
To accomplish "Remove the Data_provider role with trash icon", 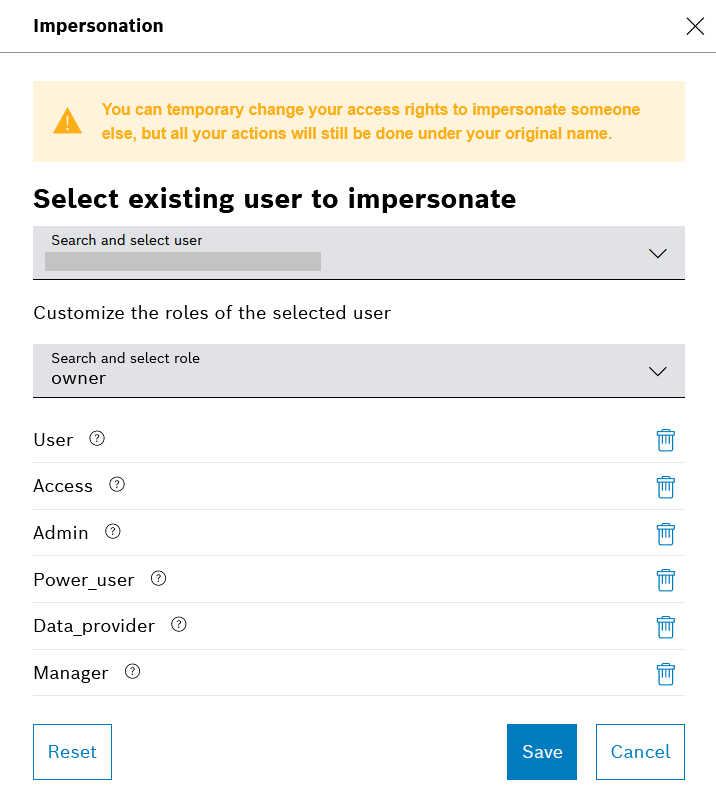I will coord(665,626).
